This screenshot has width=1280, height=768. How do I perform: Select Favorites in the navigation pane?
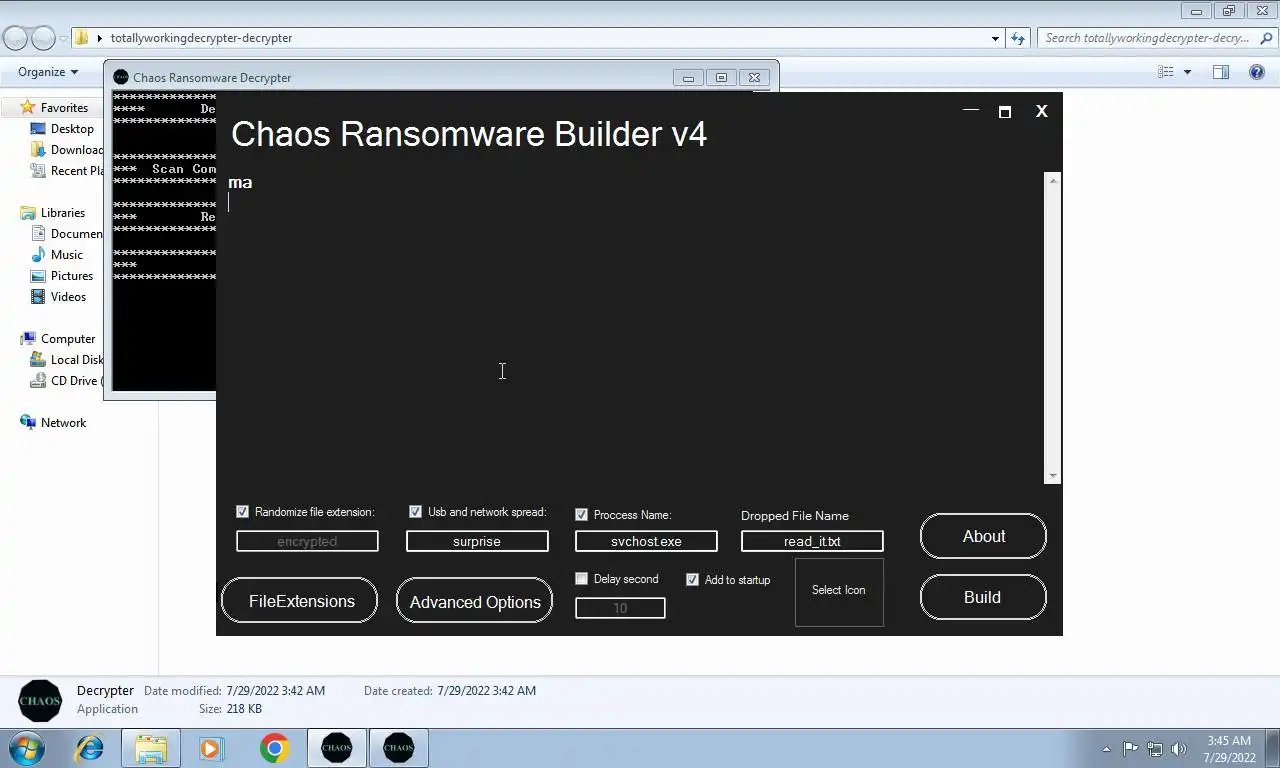point(64,108)
